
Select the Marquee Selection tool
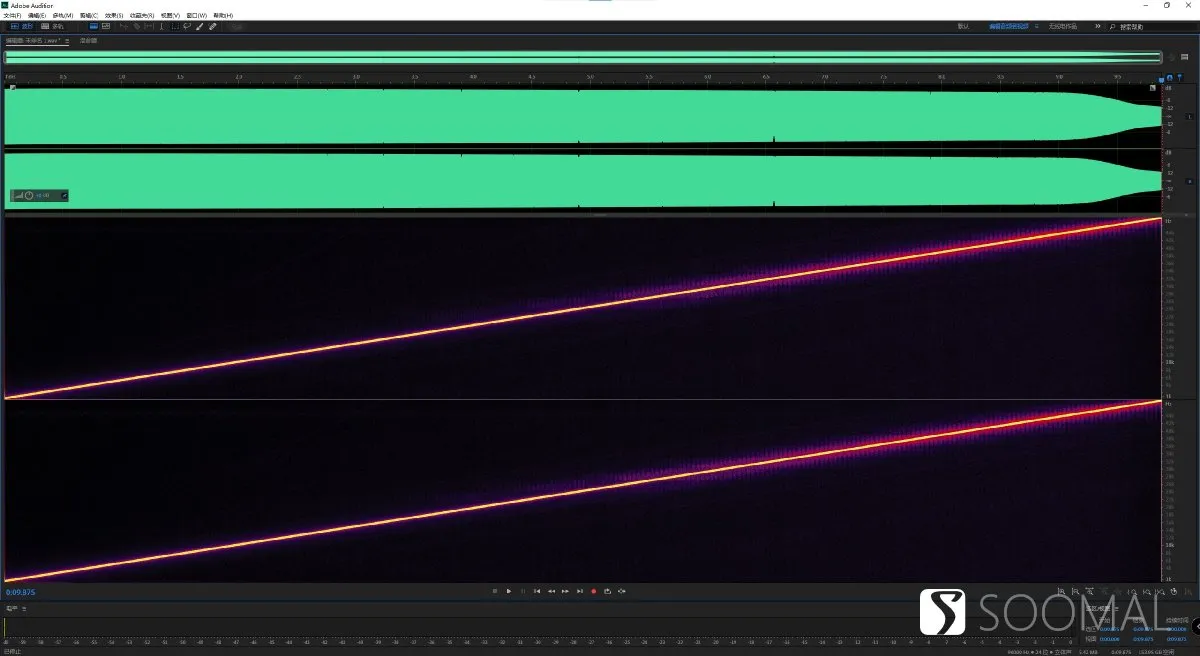[x=174, y=26]
